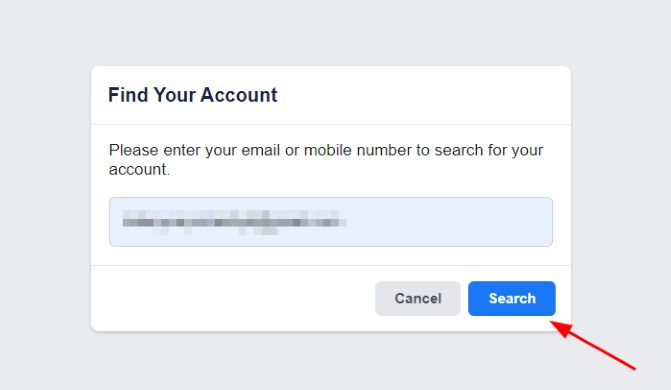Viewport: 671px width, 390px height.
Task: Click the word account on the second line
Action: 137,170
